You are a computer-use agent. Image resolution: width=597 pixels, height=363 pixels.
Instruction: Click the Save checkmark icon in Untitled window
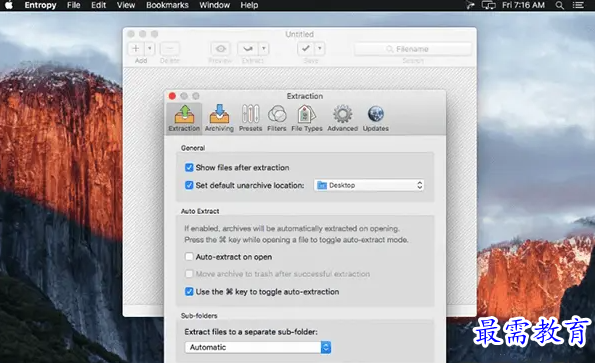[x=305, y=49]
